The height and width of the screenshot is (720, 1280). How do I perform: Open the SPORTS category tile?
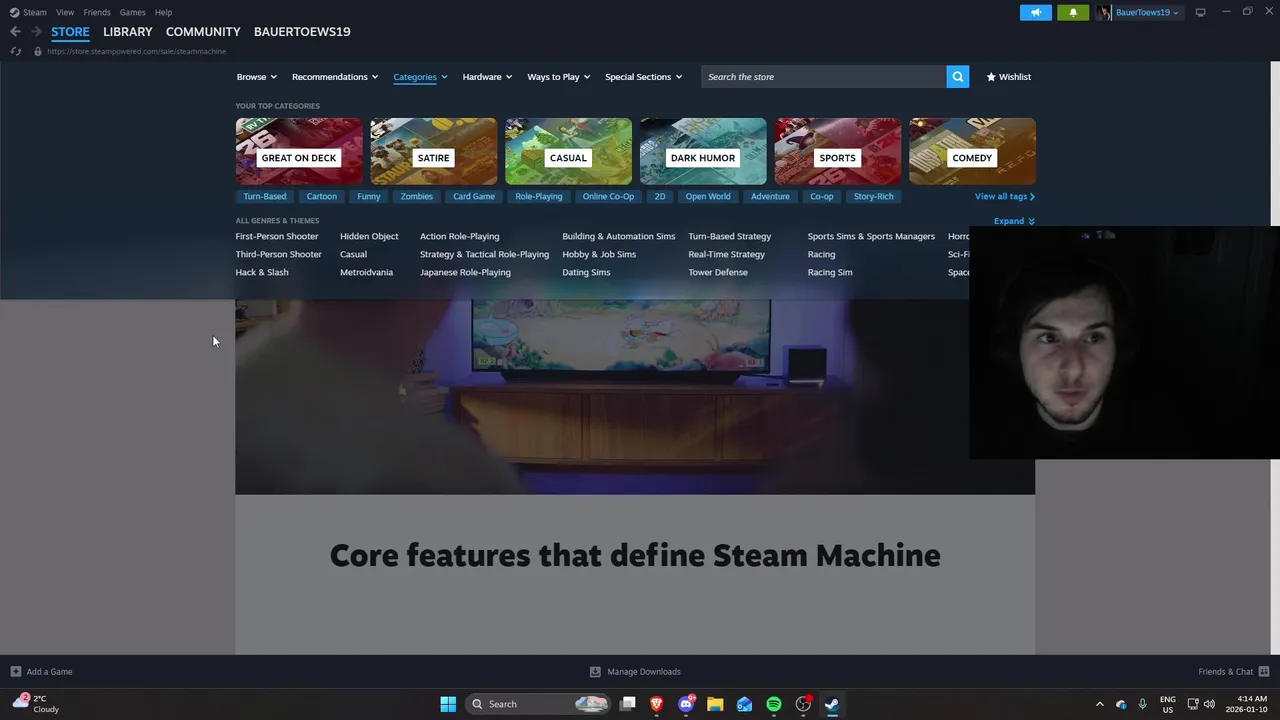pos(837,151)
